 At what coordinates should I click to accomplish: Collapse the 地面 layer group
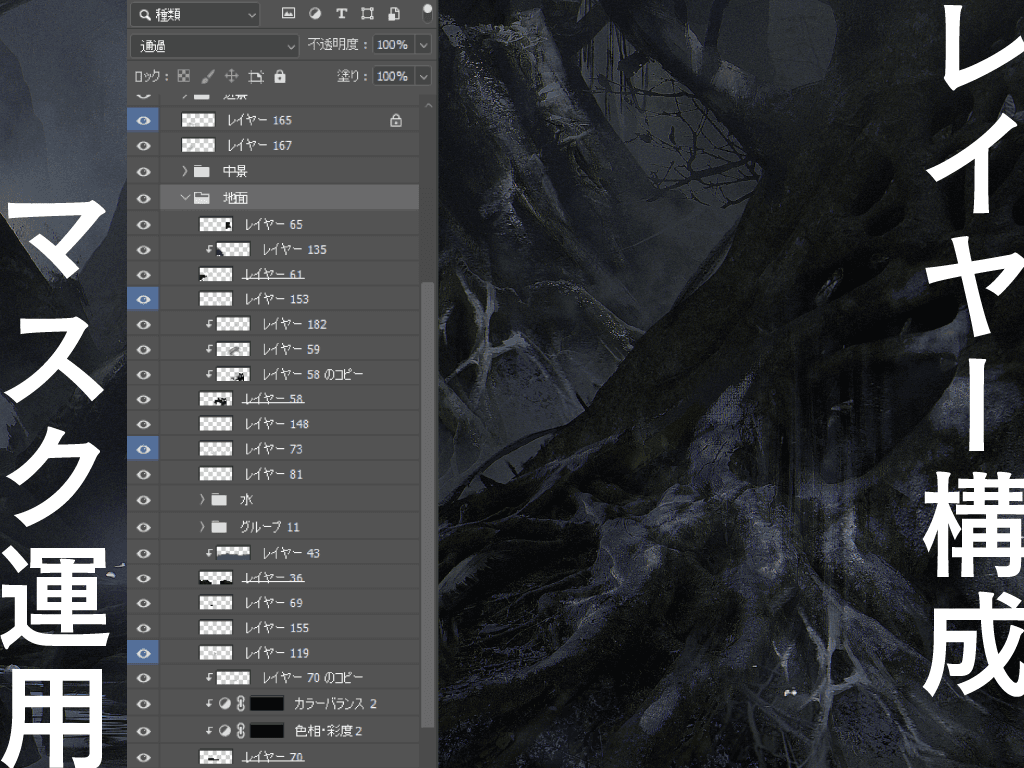[x=185, y=198]
